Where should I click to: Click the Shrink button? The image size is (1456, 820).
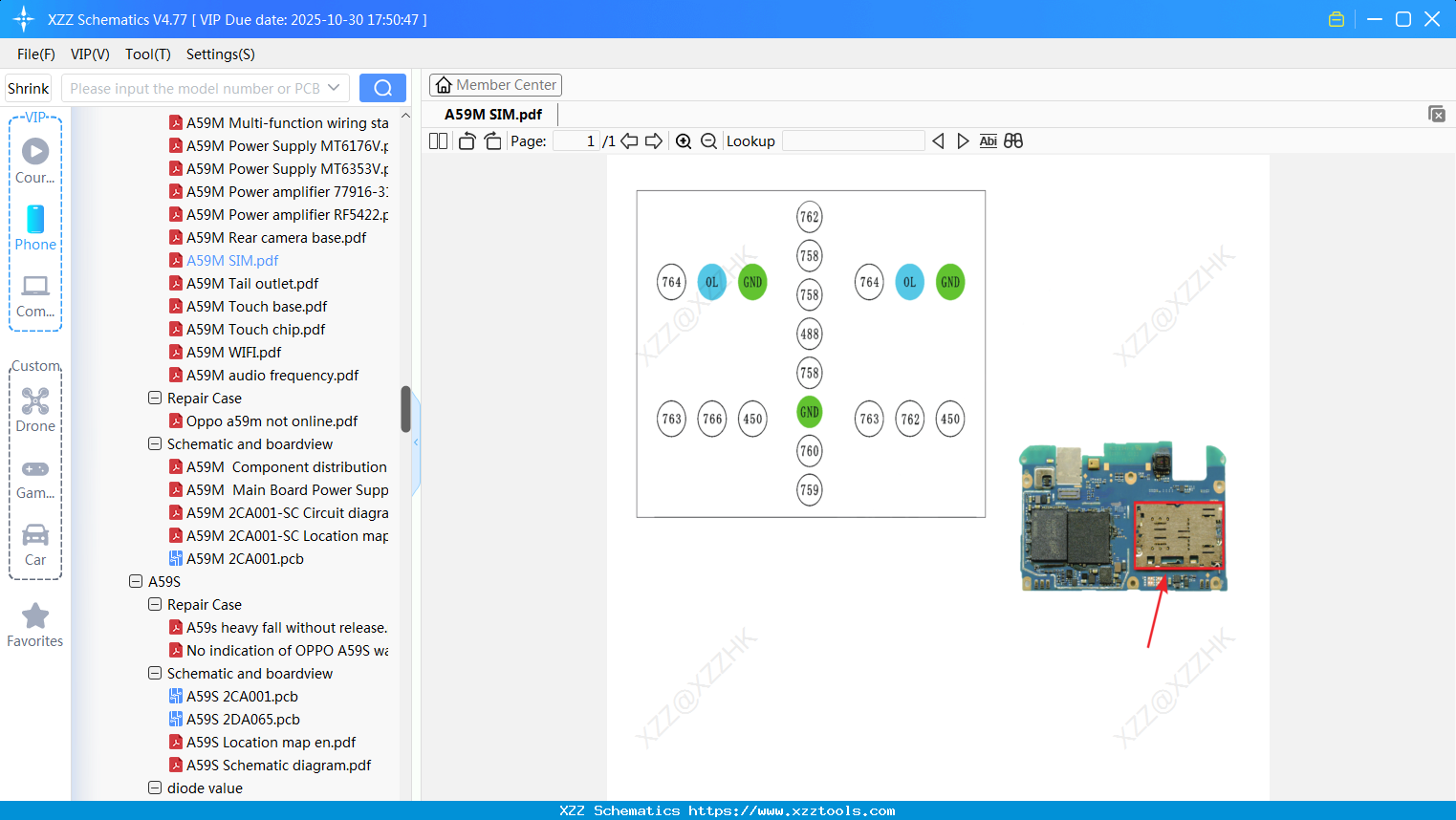[x=29, y=88]
